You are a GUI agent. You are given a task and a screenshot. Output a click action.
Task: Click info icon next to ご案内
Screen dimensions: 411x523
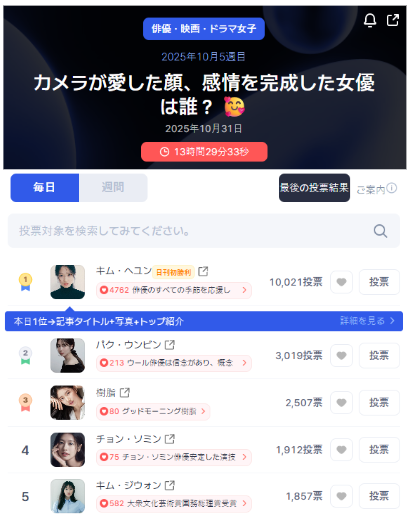pos(392,188)
